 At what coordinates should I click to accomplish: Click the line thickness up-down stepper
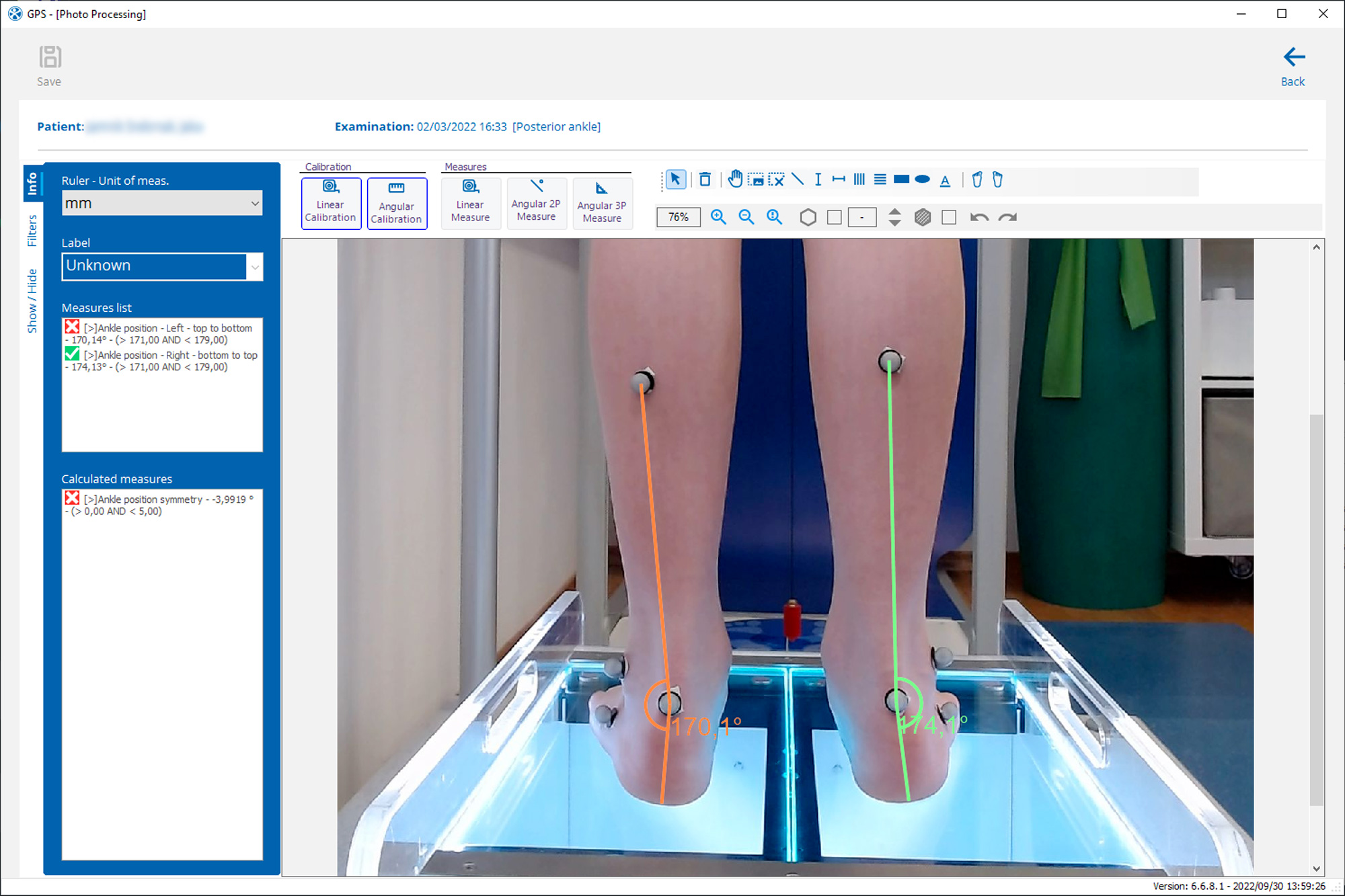[894, 217]
